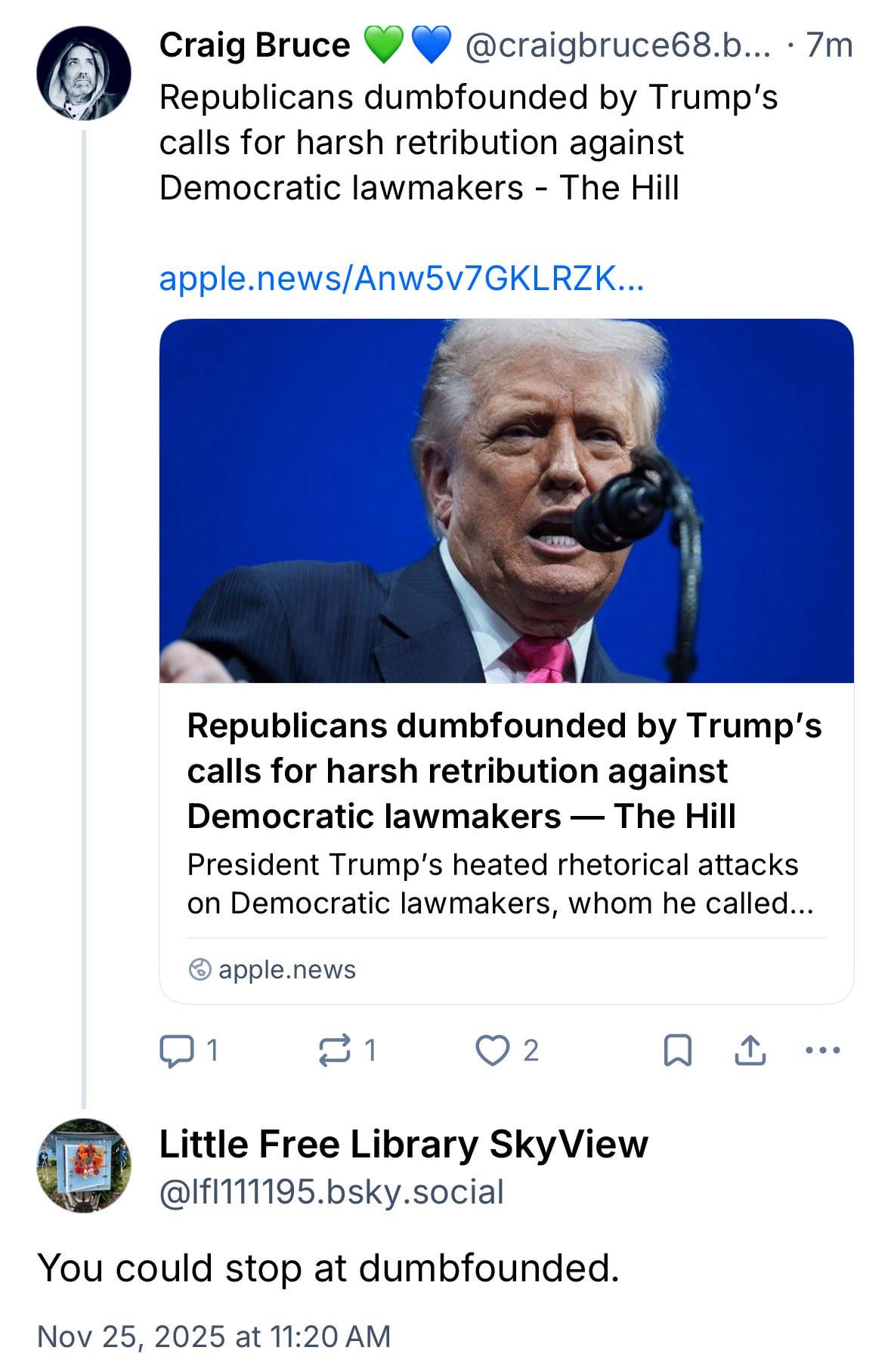Like the post with heart icon
This screenshot has height=1372, width=891.
(493, 1050)
